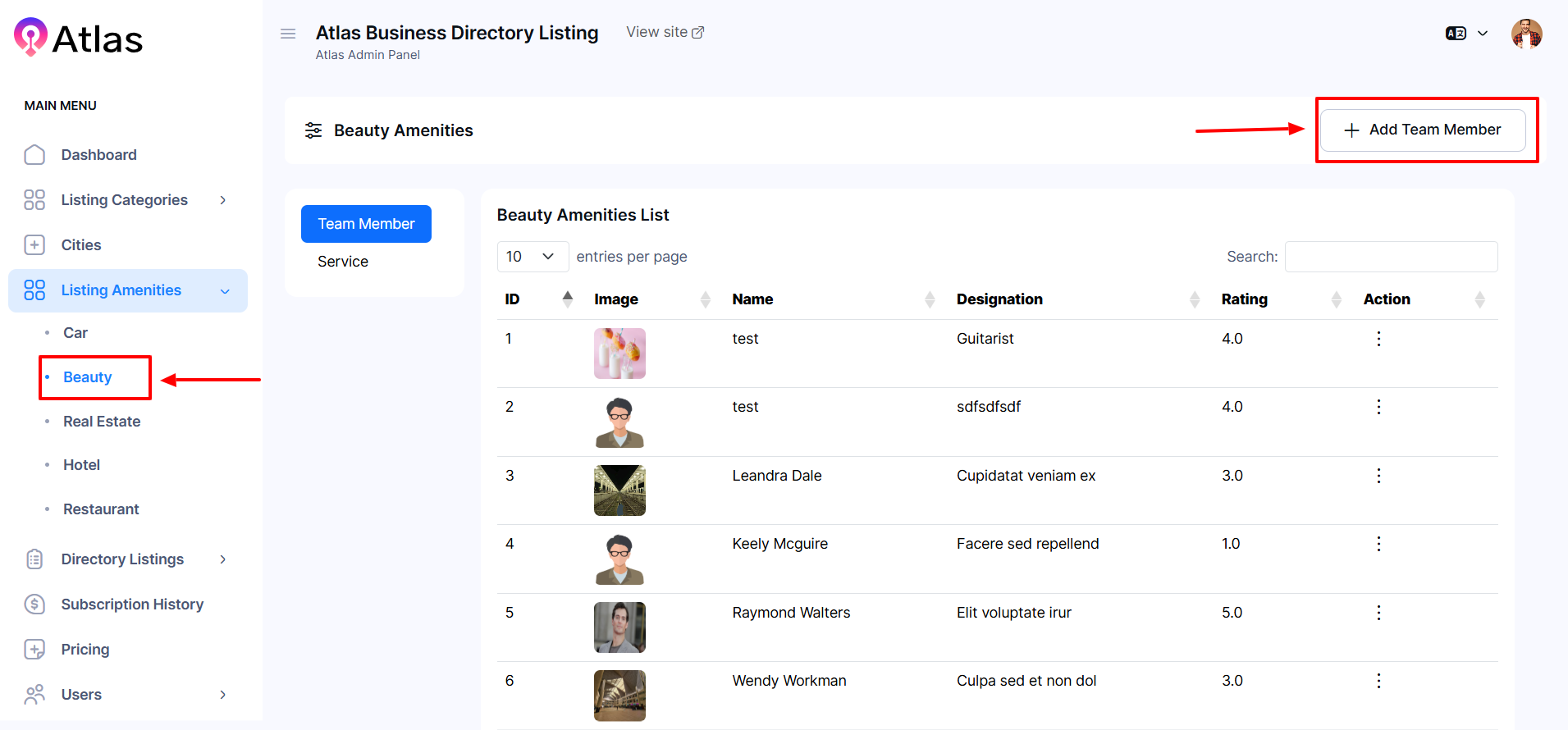The image size is (1568, 730).
Task: Open action menu for Leandra Dale
Action: click(x=1378, y=476)
